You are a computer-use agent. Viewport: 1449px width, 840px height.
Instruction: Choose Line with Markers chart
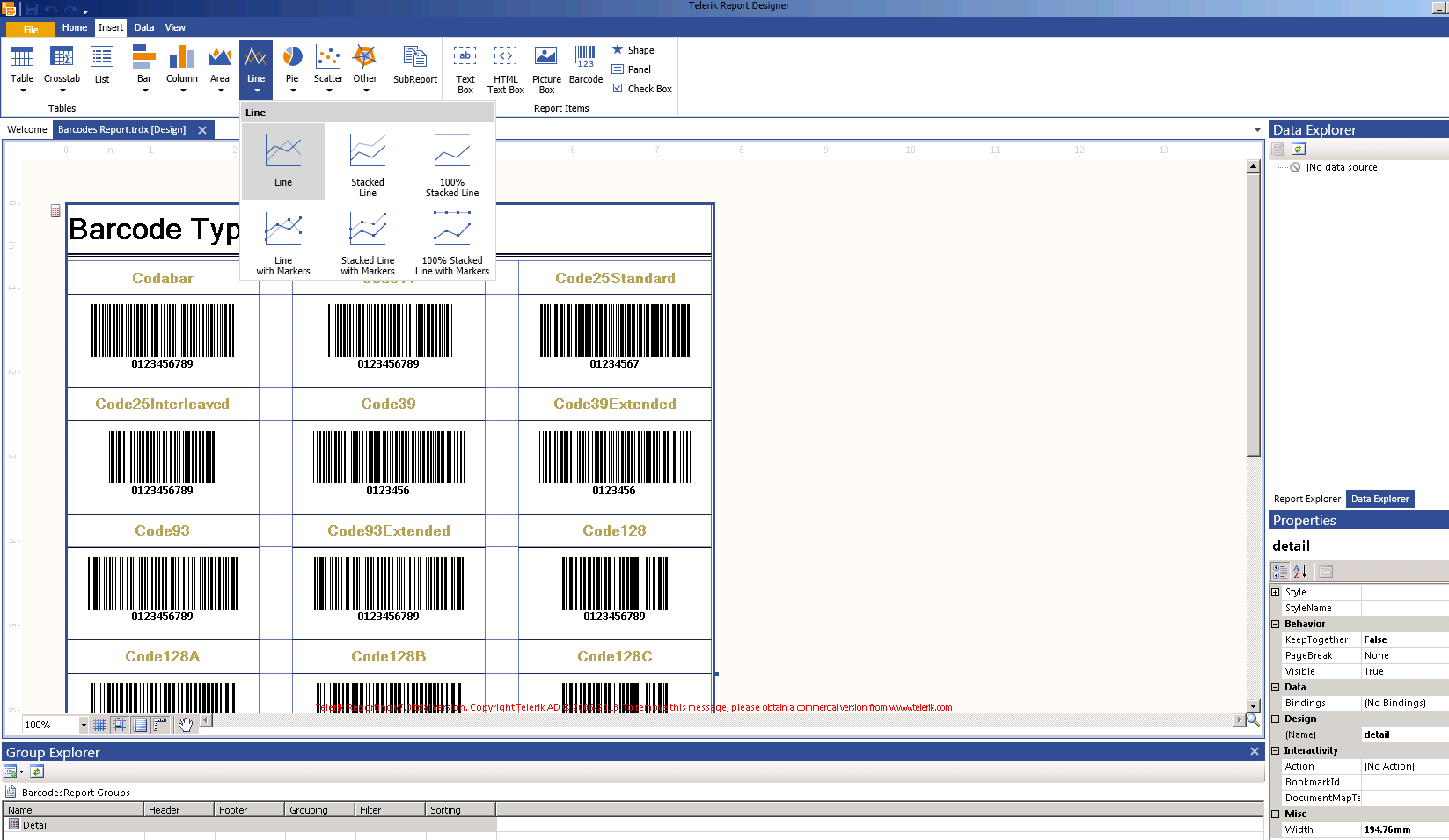click(x=283, y=241)
